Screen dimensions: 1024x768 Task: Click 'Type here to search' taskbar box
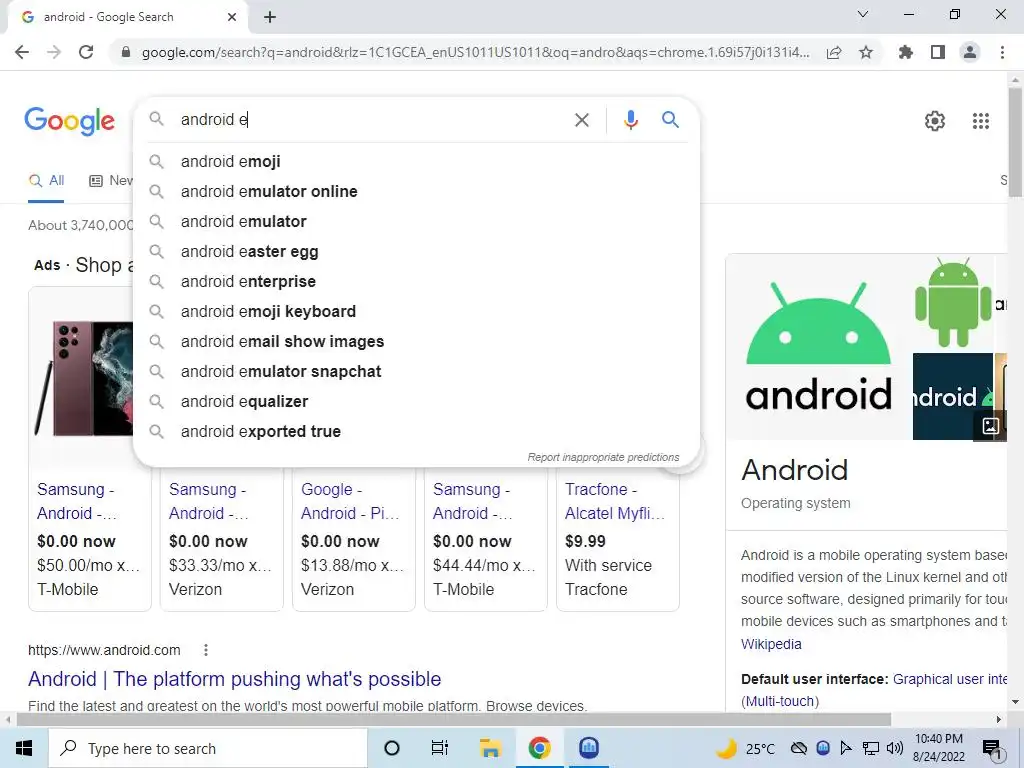(208, 748)
